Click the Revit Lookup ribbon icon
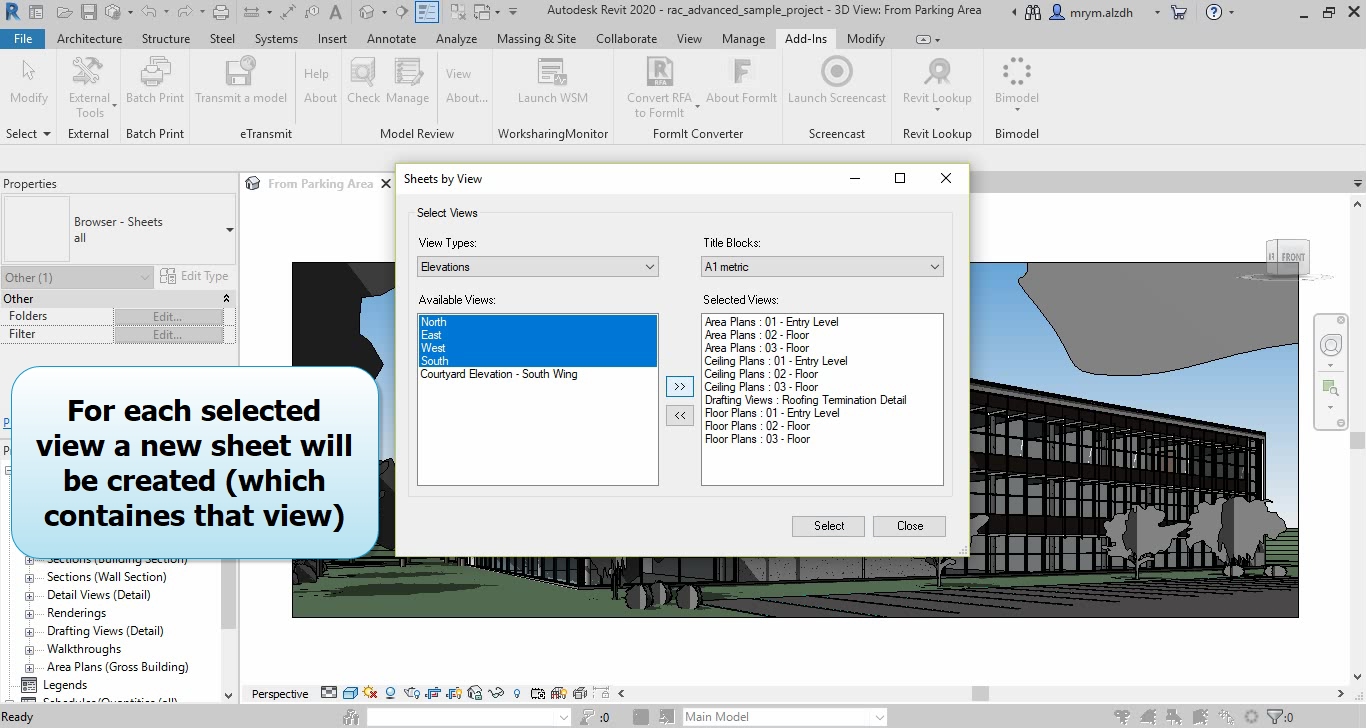Screen dimensions: 1366x728 point(937,73)
